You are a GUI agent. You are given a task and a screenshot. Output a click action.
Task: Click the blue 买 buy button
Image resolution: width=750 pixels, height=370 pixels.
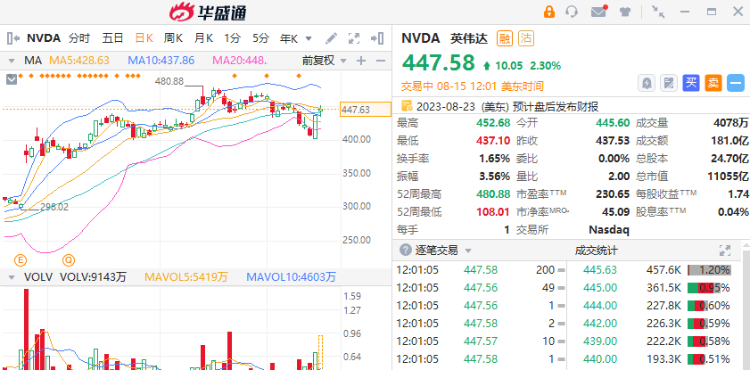tap(691, 83)
